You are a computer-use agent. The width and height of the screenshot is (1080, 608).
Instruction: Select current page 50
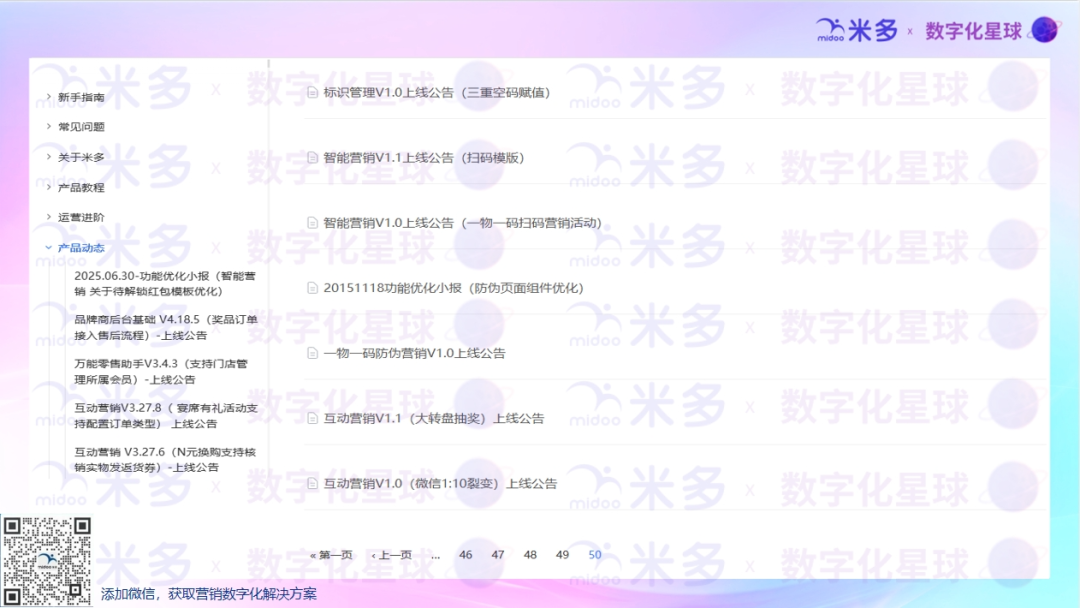(x=595, y=555)
